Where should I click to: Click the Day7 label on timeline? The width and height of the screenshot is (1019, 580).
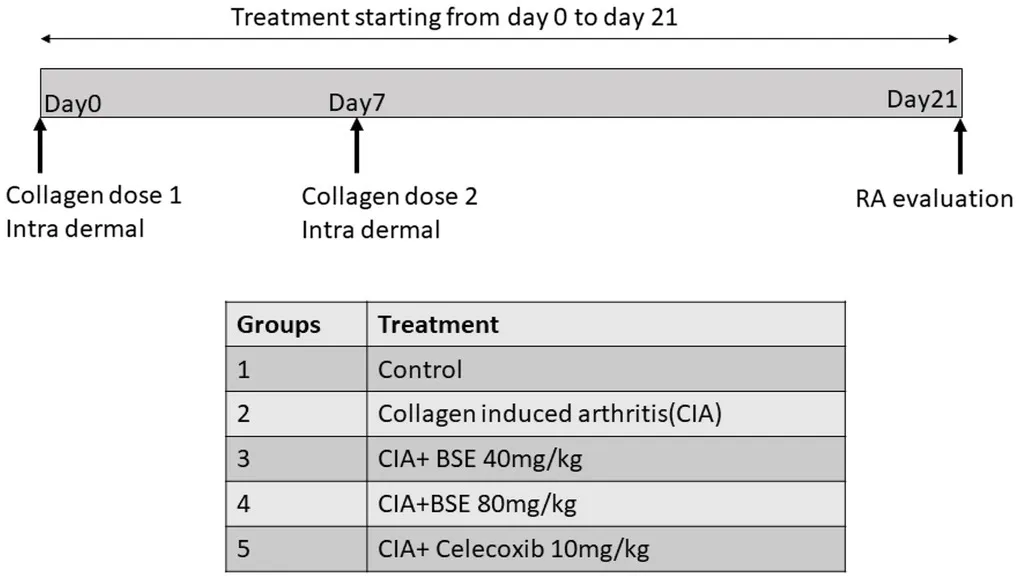point(357,103)
